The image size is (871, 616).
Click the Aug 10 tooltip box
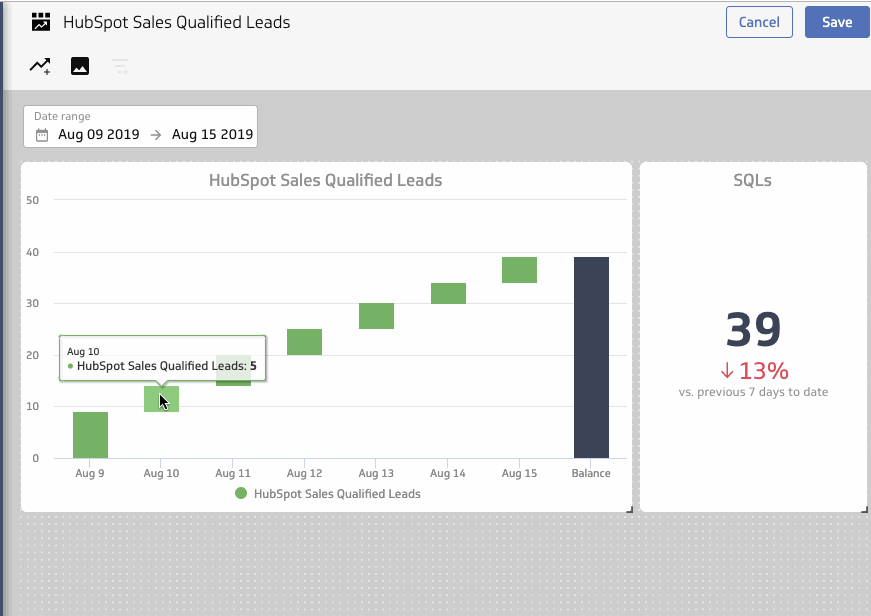pyautogui.click(x=163, y=357)
